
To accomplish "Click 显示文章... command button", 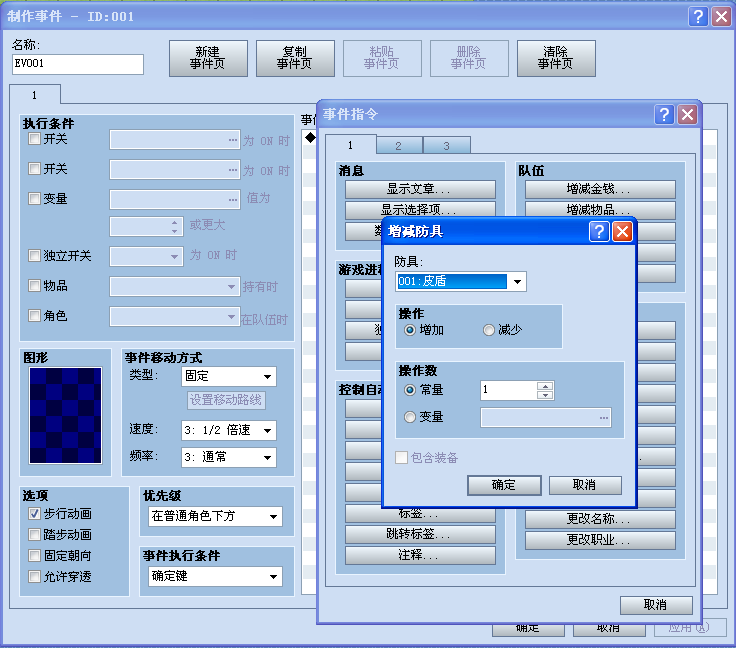I will tap(420, 190).
